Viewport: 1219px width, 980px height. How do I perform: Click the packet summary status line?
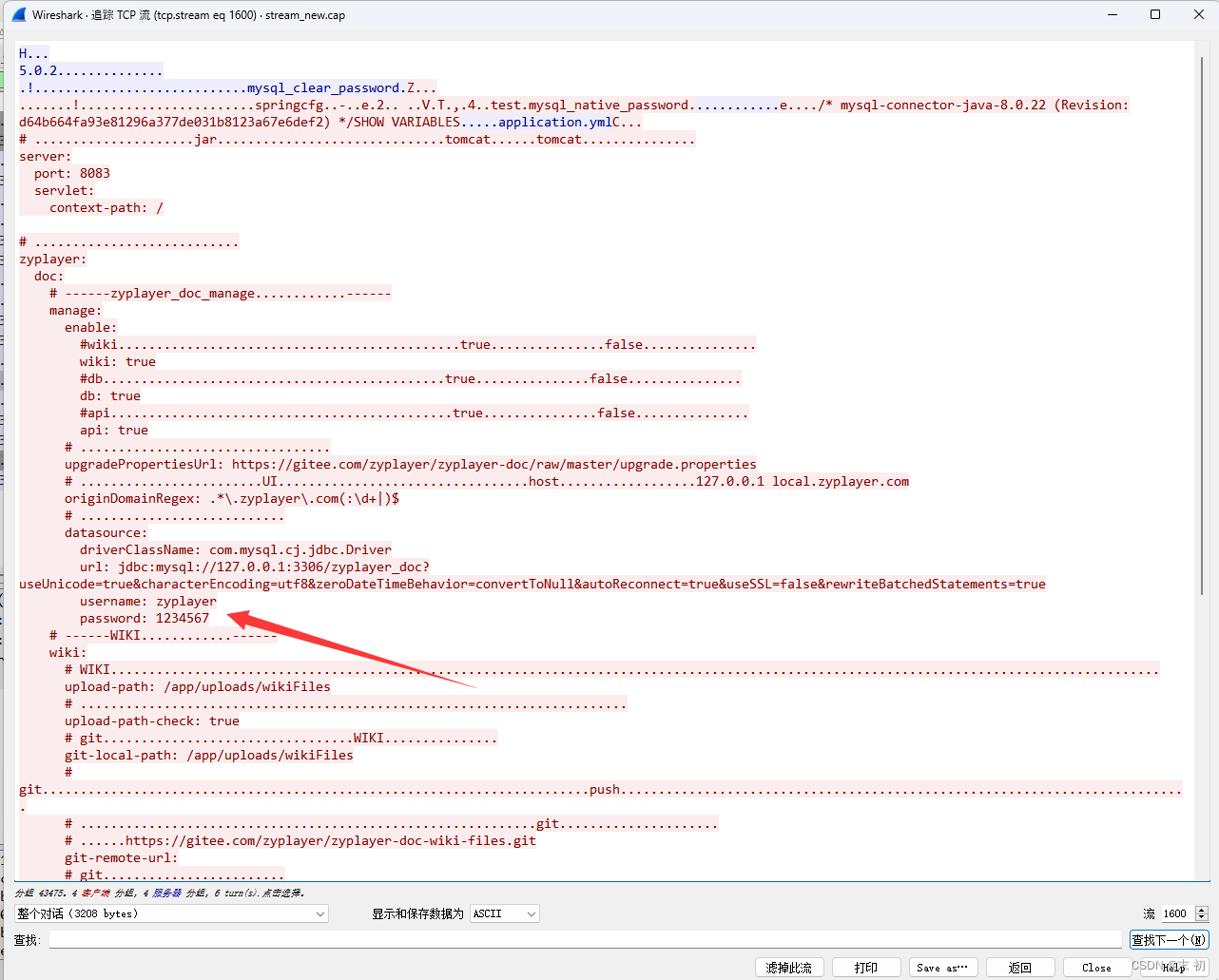(x=159, y=893)
